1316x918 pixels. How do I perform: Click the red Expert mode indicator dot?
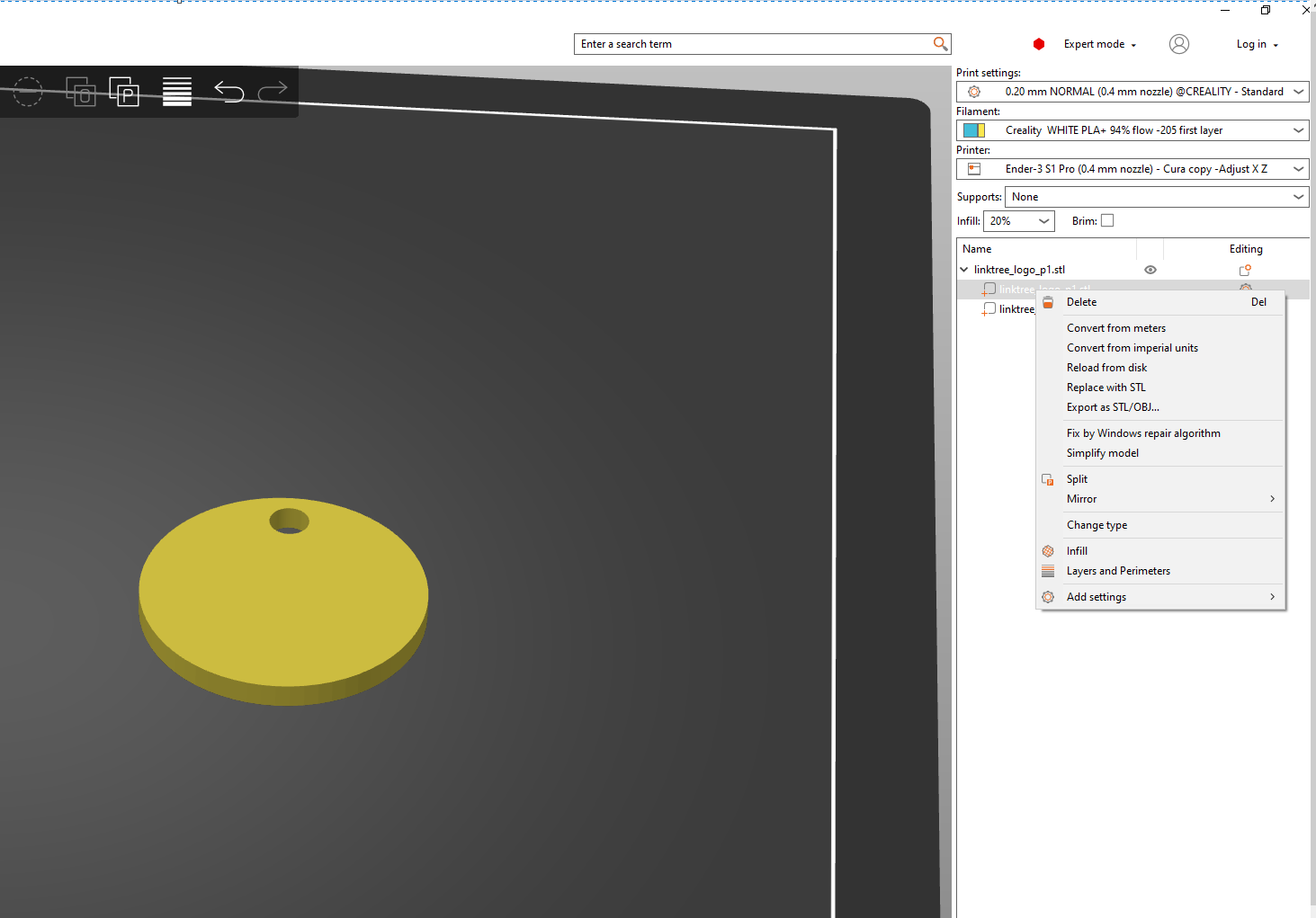(1039, 44)
